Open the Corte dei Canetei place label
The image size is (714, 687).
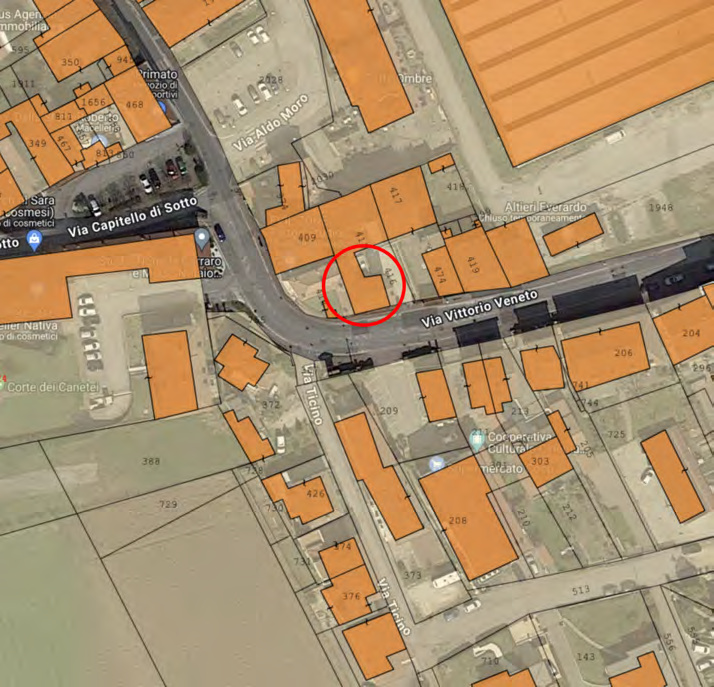[x=53, y=387]
